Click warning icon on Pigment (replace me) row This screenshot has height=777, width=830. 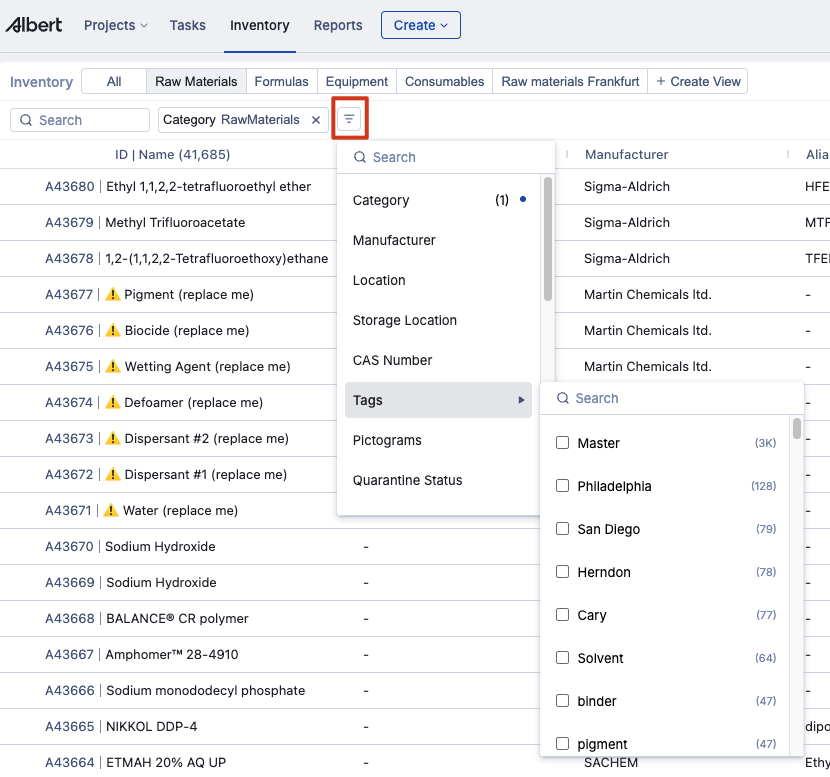[x=113, y=295]
